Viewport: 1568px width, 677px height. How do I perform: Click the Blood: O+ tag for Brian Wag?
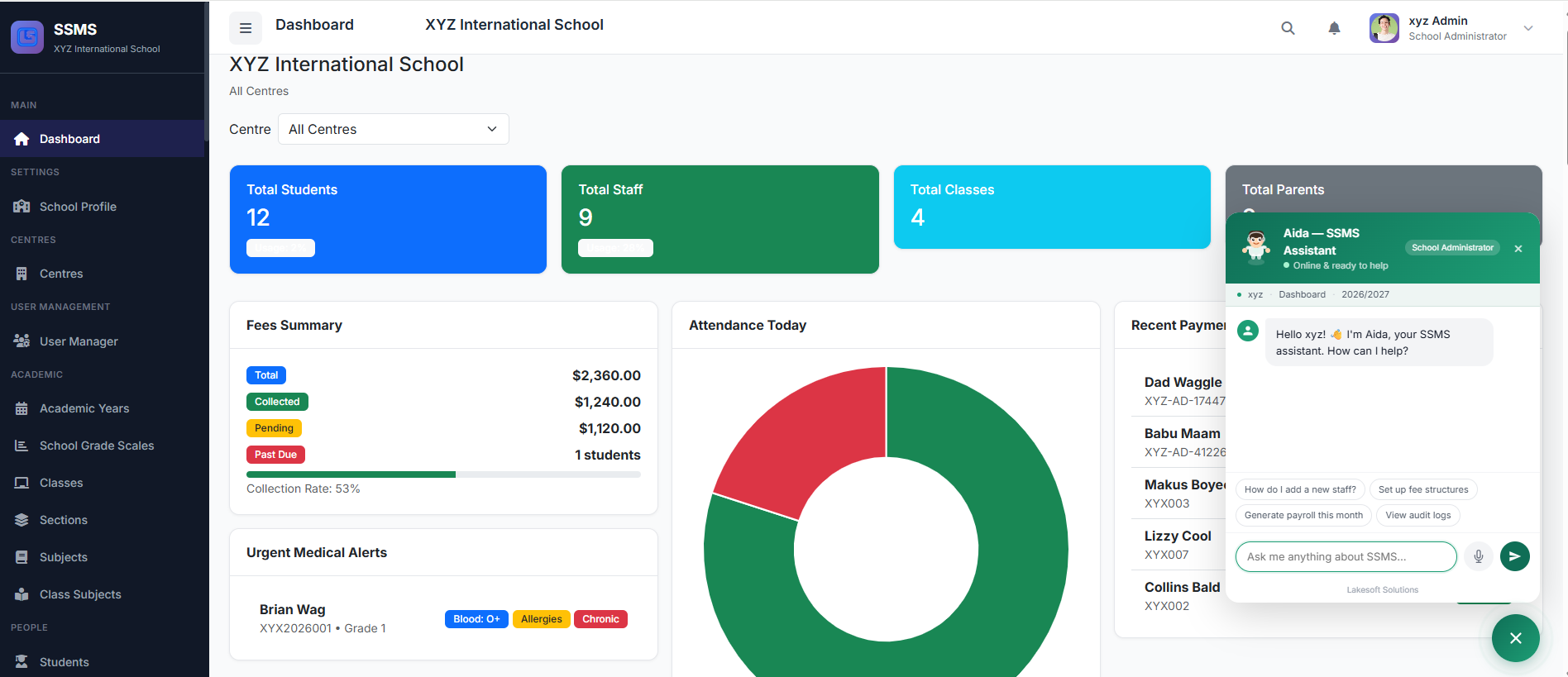(476, 619)
